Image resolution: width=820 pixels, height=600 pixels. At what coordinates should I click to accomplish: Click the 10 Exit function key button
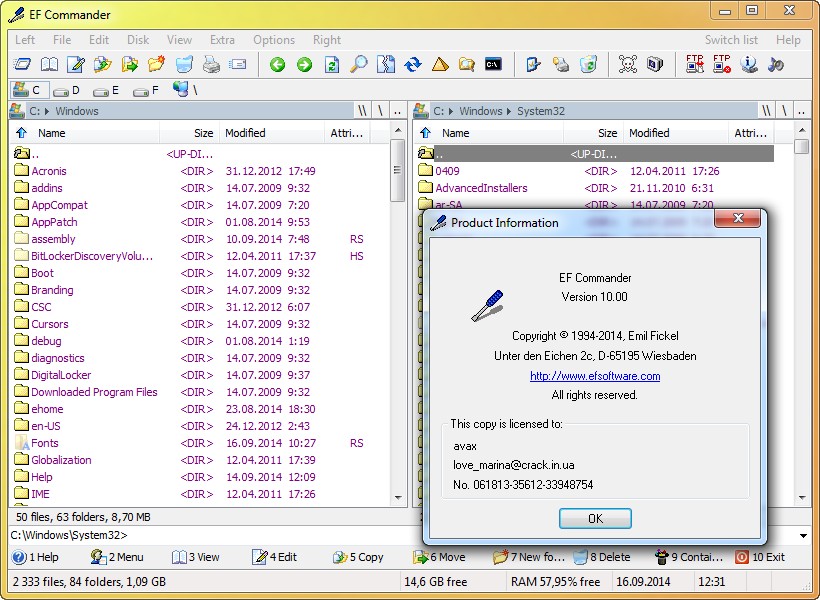click(760, 557)
